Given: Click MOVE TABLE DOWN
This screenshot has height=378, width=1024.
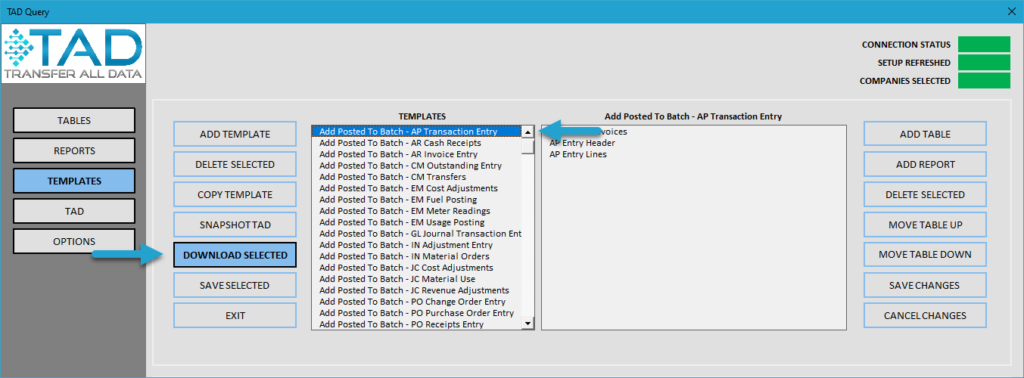Looking at the screenshot, I should pos(925,255).
